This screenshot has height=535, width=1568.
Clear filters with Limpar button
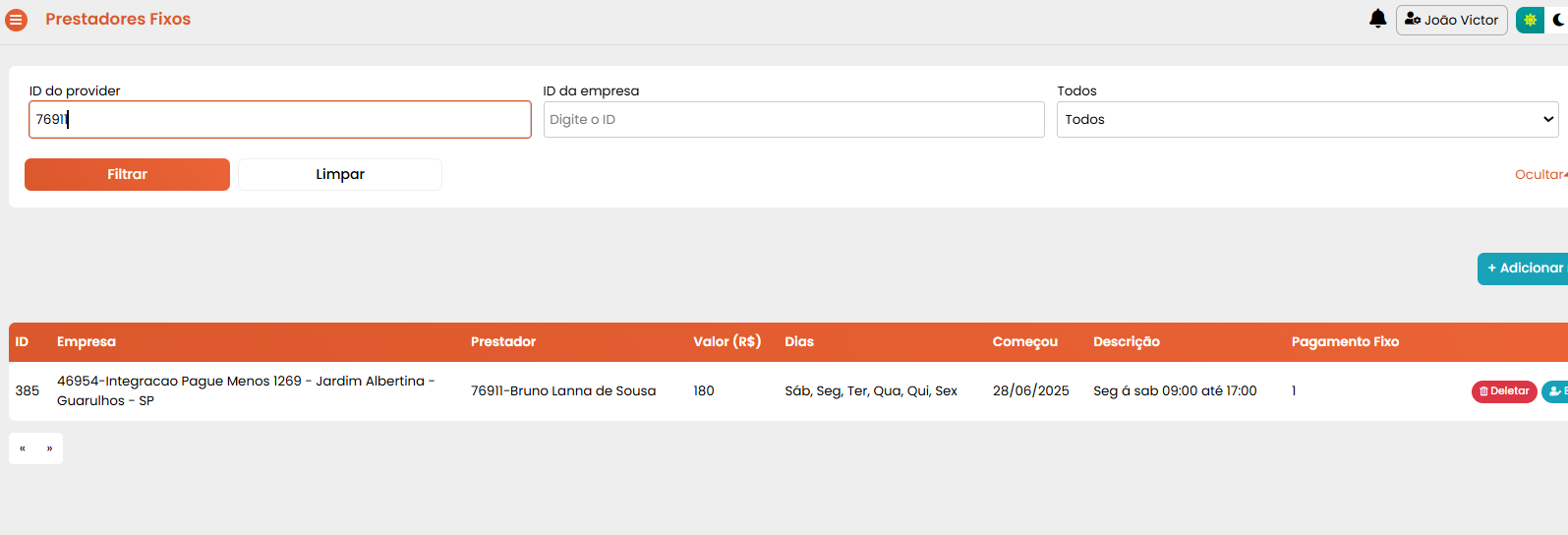click(340, 174)
